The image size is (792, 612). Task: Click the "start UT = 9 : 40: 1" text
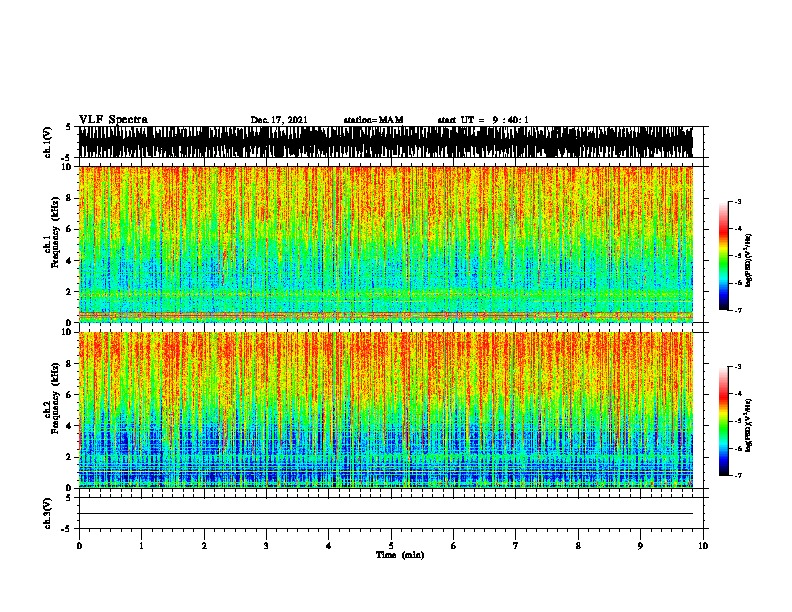pyautogui.click(x=483, y=120)
